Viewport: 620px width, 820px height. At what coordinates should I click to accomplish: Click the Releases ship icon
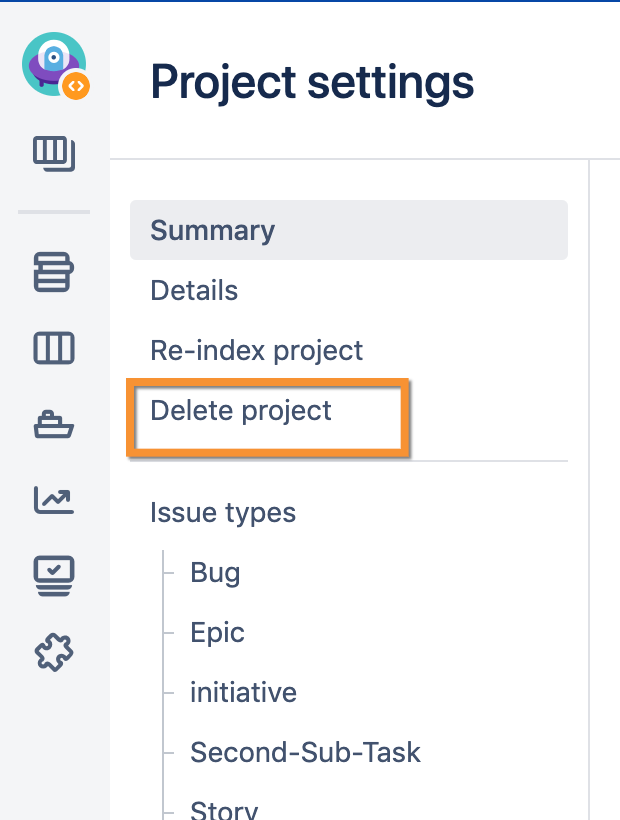pos(53,424)
